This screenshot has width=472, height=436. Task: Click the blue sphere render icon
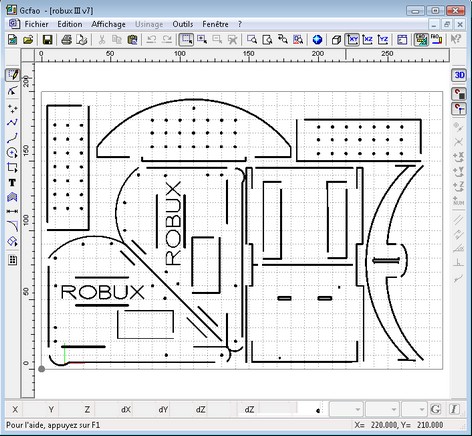click(x=317, y=40)
